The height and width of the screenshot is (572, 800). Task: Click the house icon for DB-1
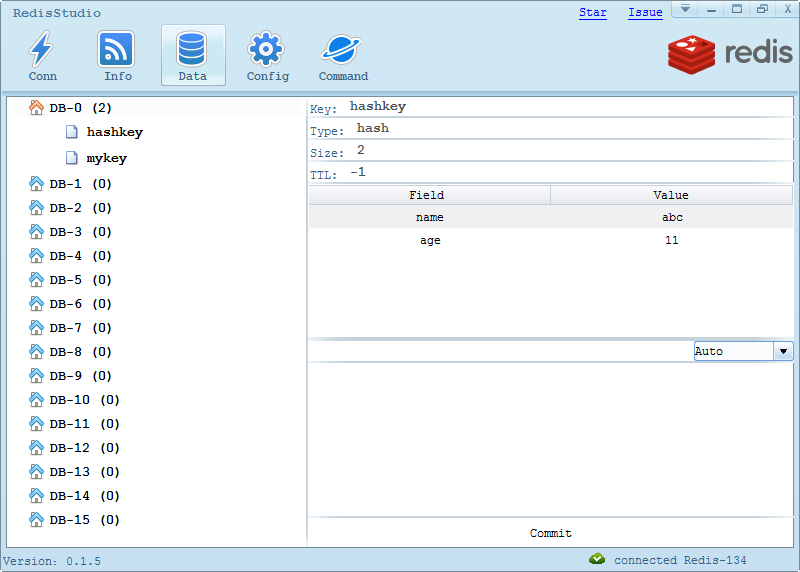[36, 184]
